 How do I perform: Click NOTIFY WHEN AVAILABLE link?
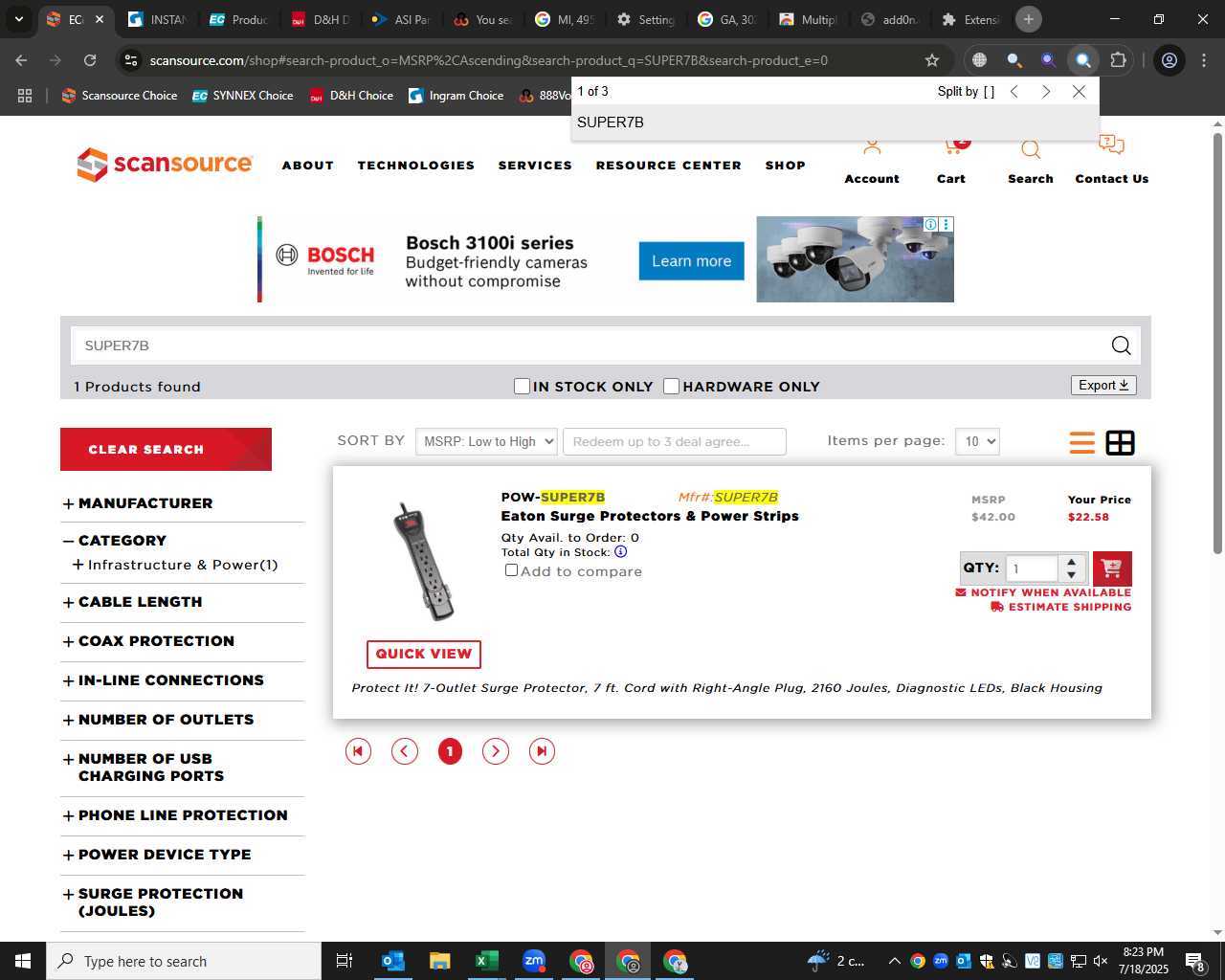1043,592
